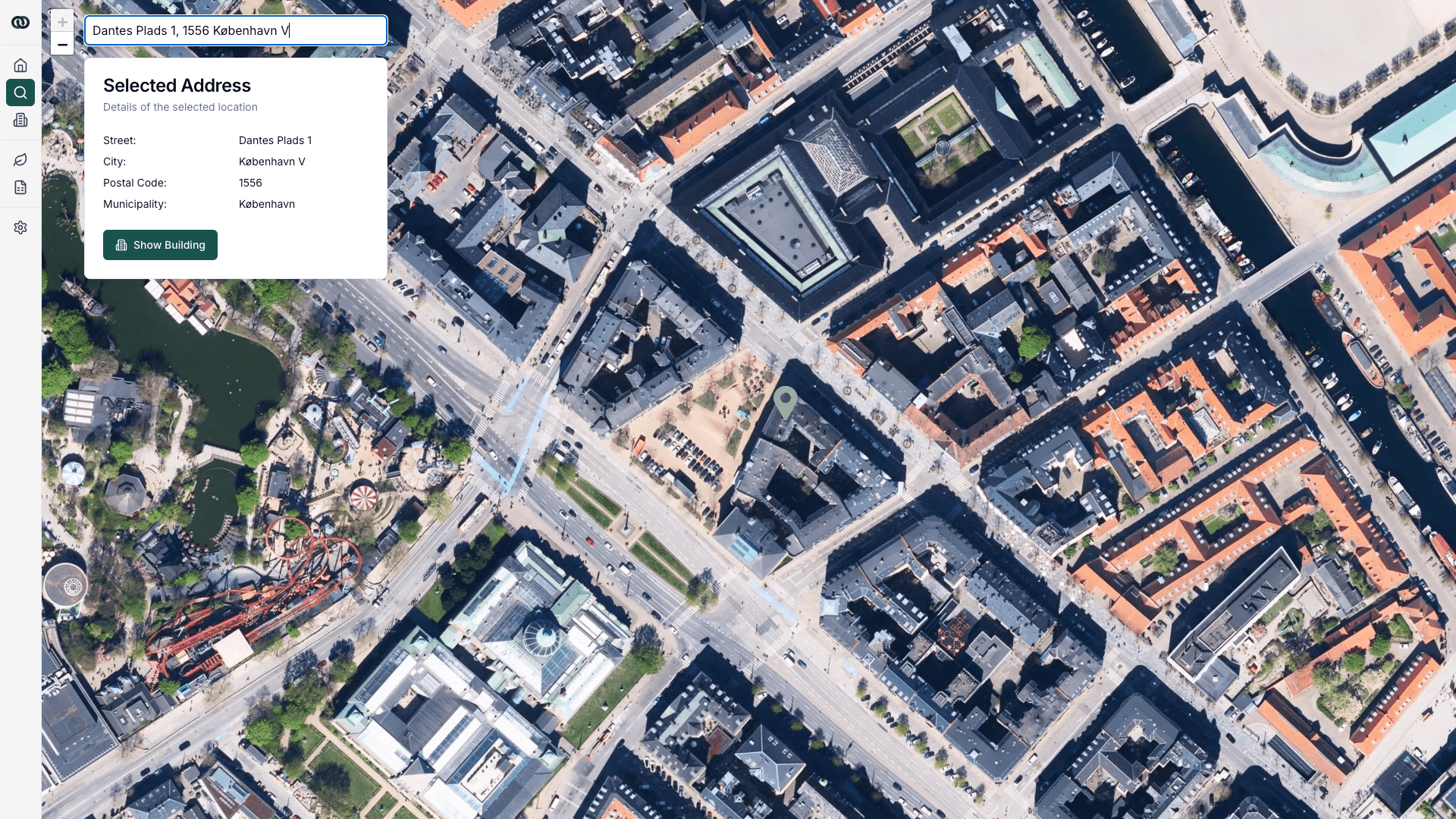Image resolution: width=1456 pixels, height=819 pixels.
Task: Click the 'Dantes Plads 1' street value
Action: [275, 140]
